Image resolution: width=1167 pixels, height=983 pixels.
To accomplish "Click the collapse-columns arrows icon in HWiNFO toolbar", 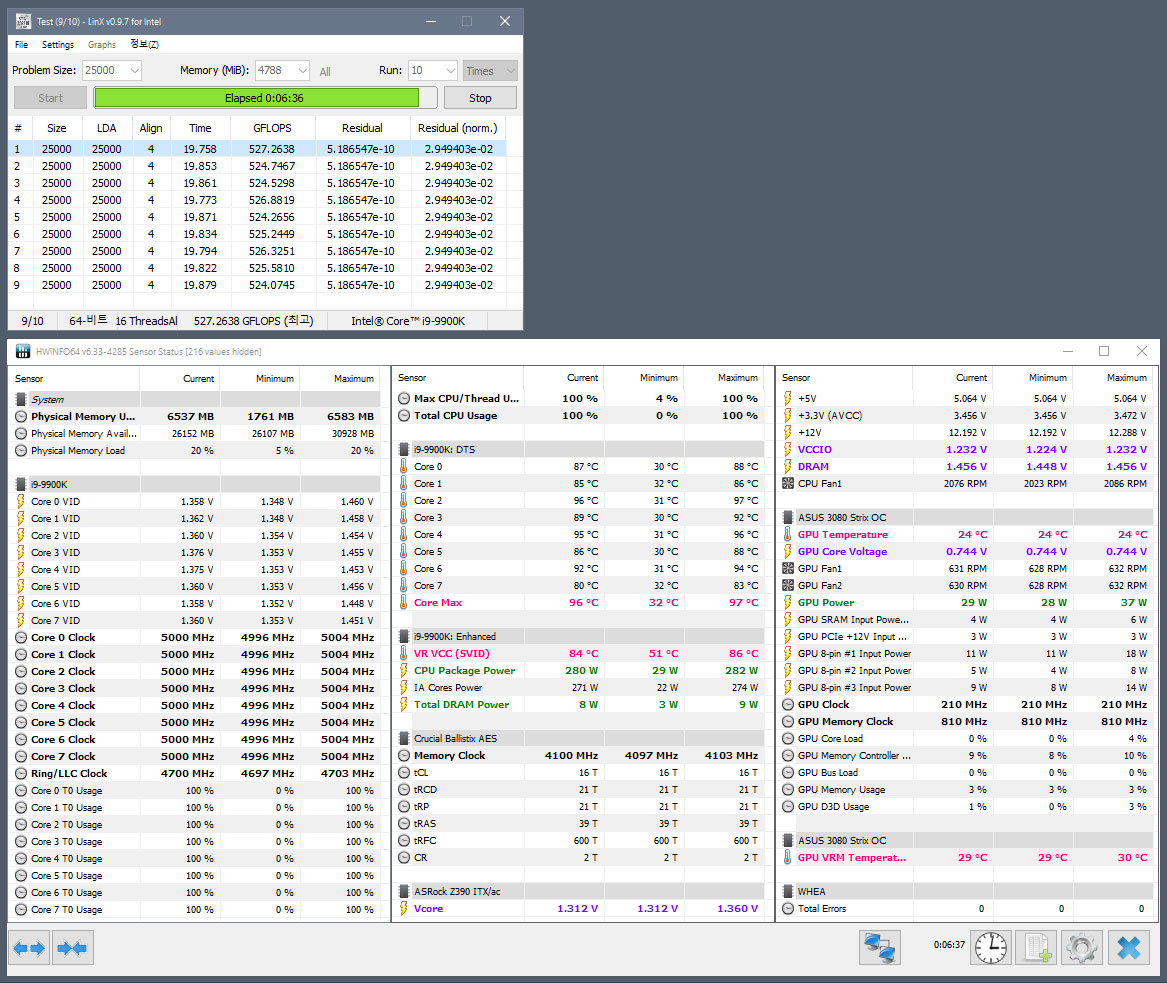I will click(71, 948).
